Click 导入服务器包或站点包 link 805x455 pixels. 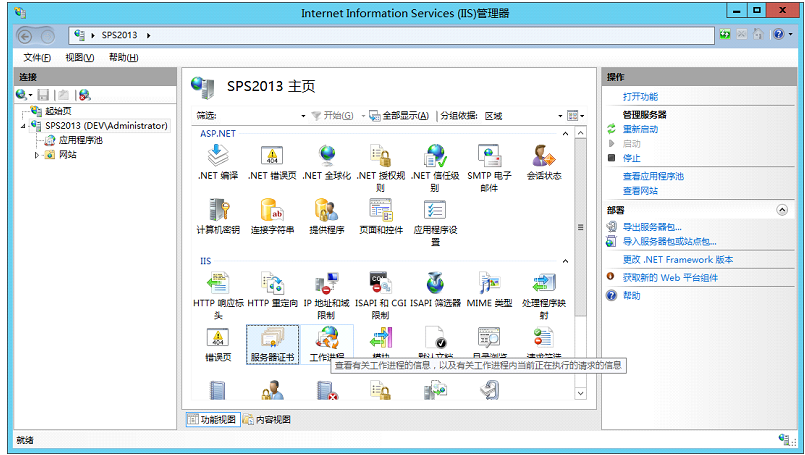coord(669,241)
